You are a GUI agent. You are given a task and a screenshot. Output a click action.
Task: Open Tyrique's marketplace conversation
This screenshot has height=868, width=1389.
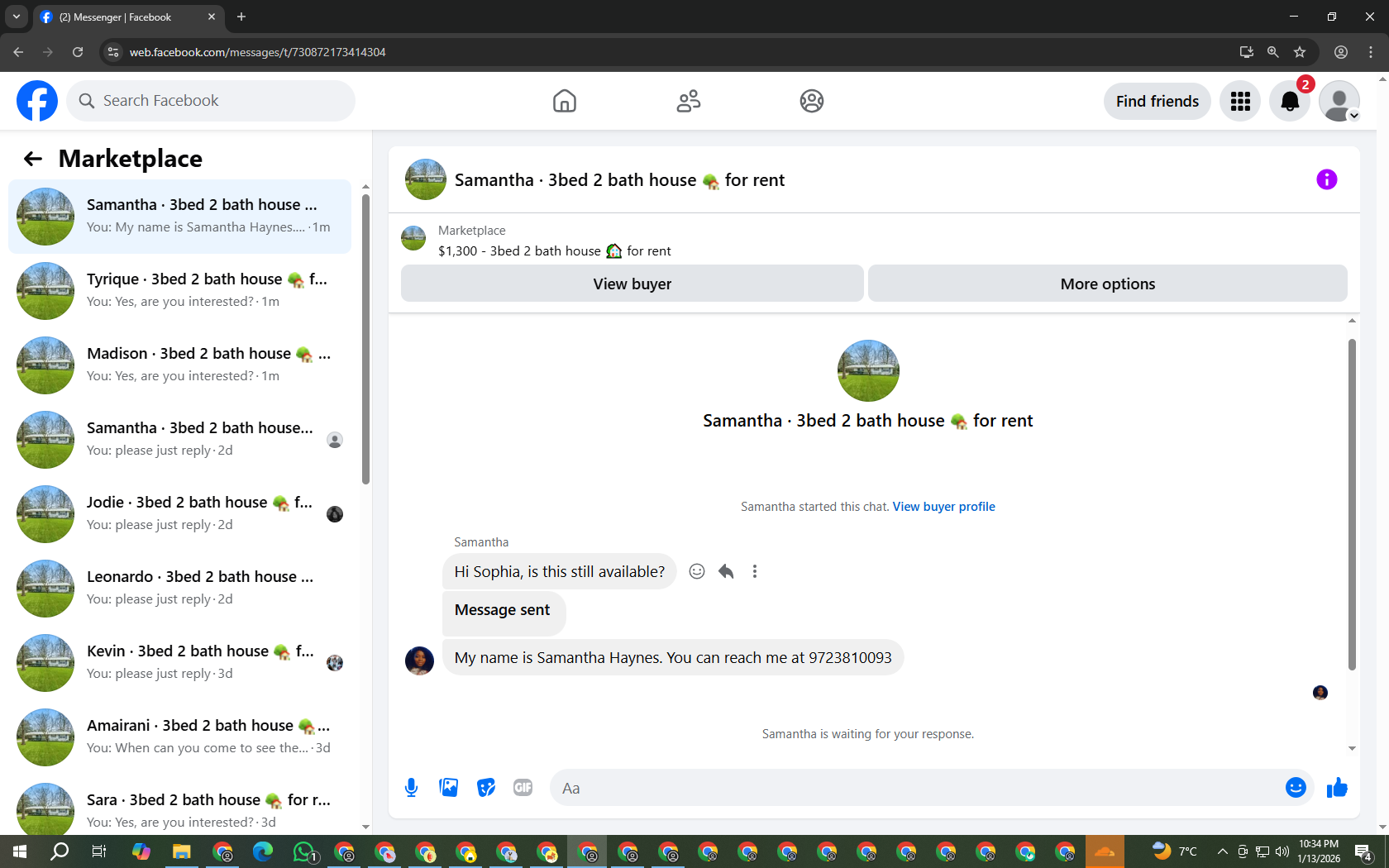180,291
